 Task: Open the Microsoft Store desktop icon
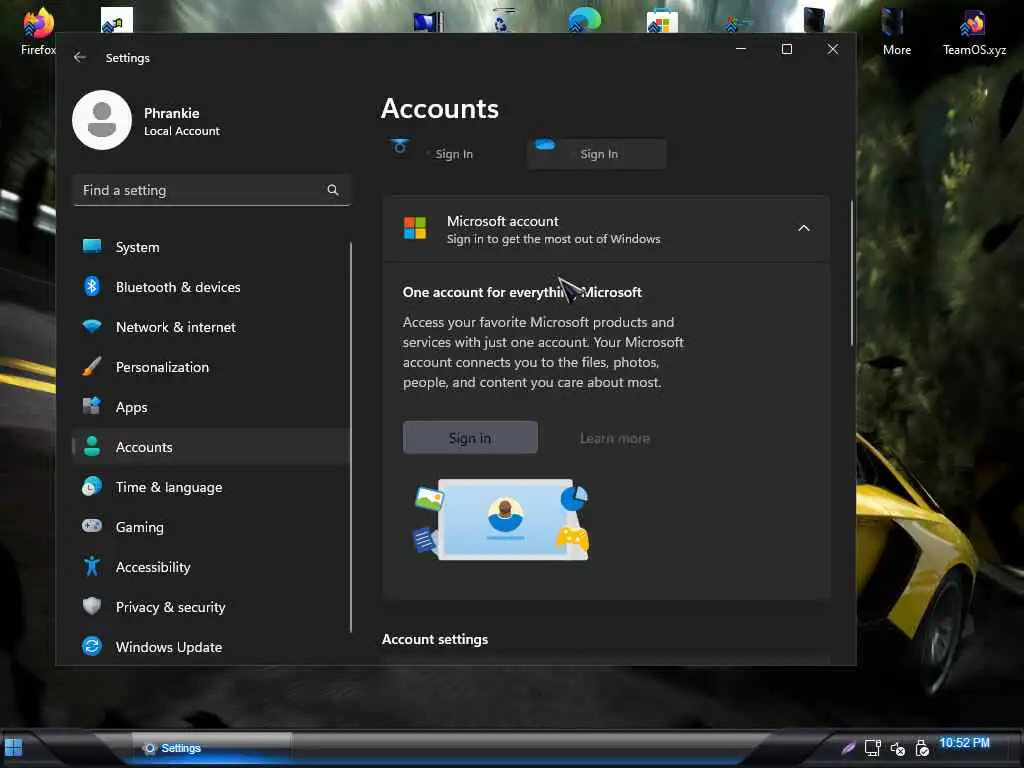click(662, 21)
